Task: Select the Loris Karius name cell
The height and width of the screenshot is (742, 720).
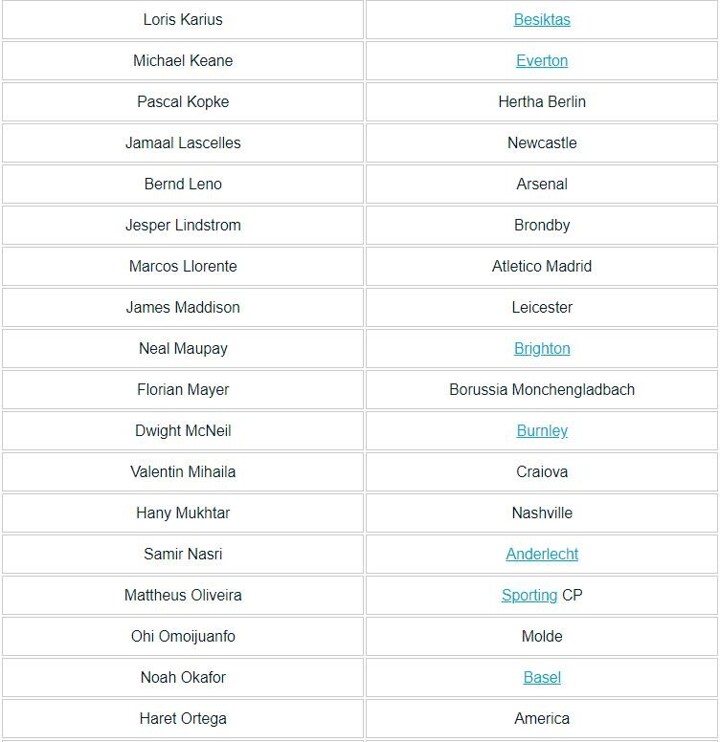Action: pos(183,20)
